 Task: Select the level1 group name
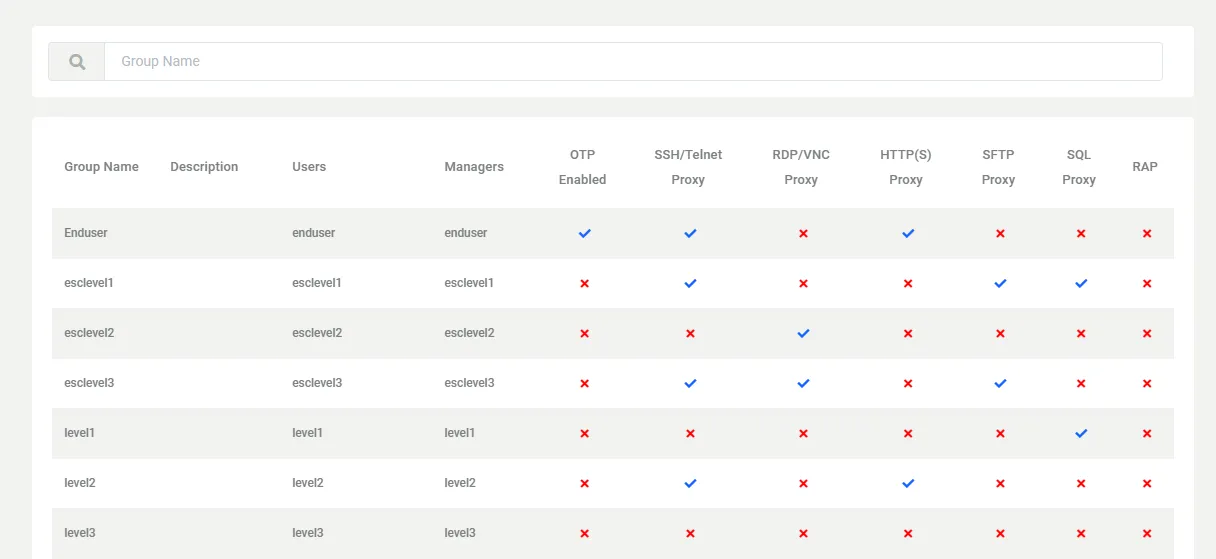[79, 433]
